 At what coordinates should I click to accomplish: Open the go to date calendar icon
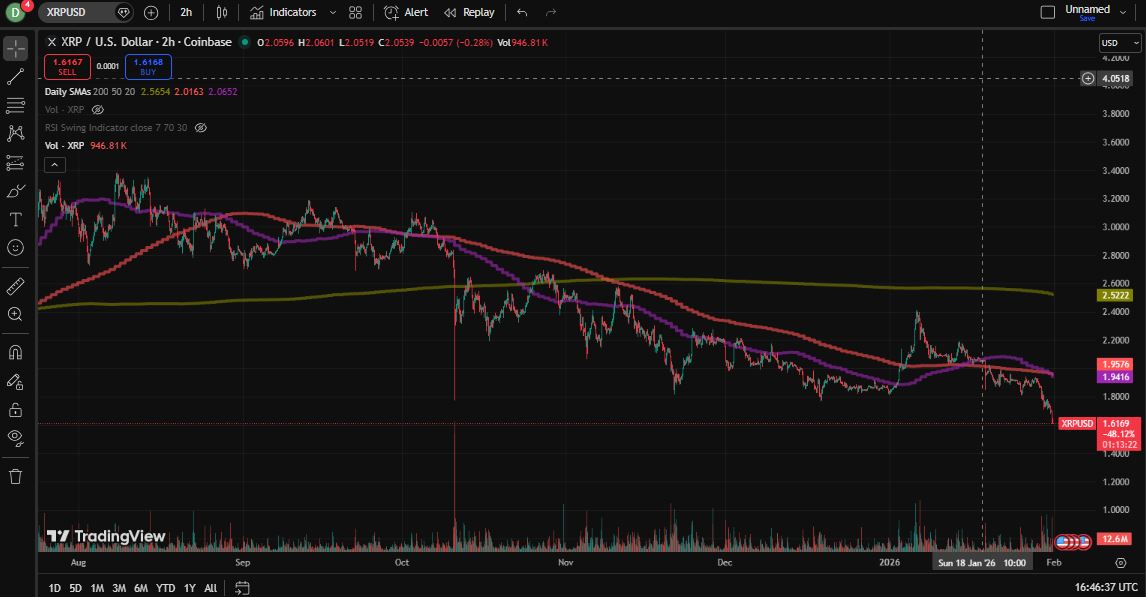[243, 588]
